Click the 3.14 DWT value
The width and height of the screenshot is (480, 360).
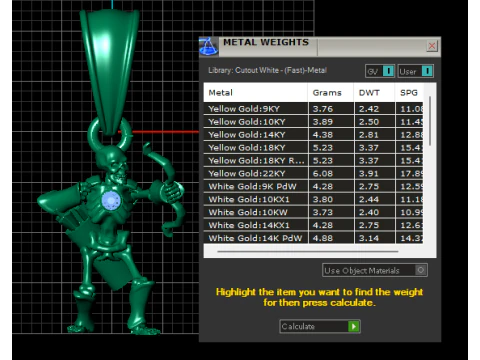369,238
